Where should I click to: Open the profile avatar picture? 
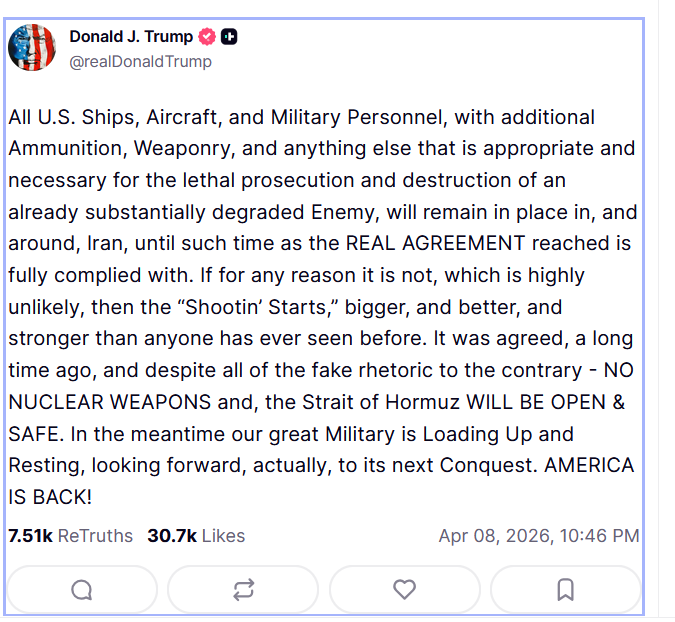(x=32, y=47)
